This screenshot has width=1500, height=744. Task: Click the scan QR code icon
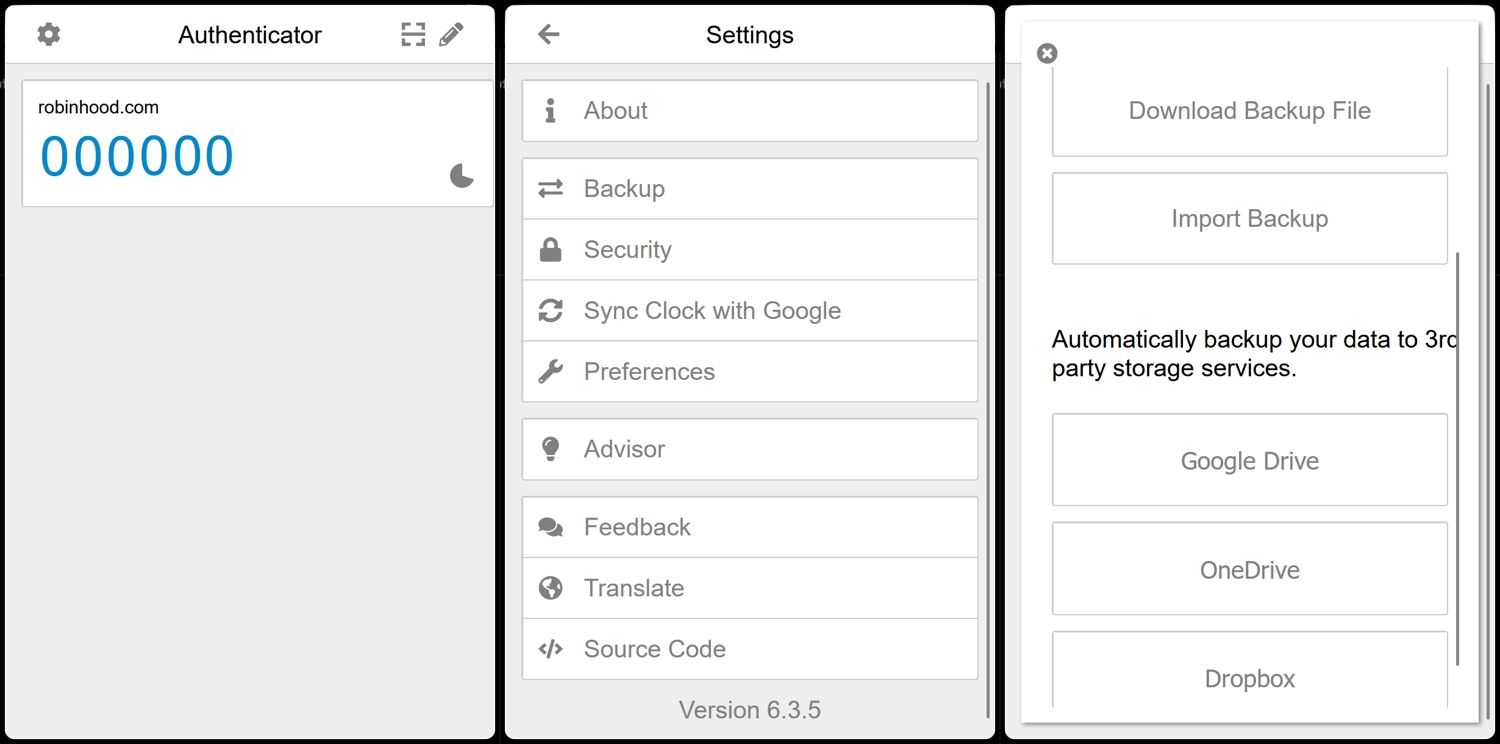click(413, 33)
